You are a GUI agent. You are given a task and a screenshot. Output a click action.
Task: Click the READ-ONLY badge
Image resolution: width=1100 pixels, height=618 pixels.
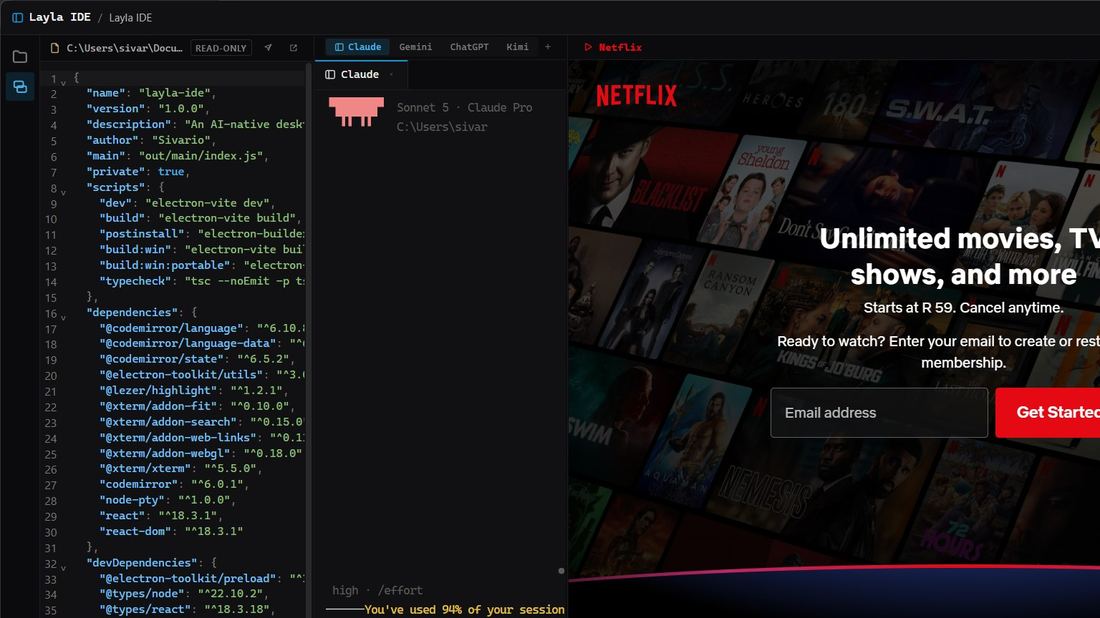pos(221,48)
